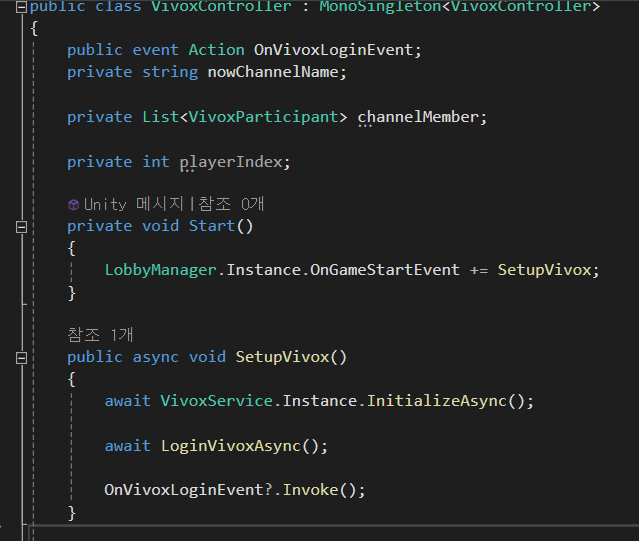
Task: Click the Action type keyword
Action: [x=216, y=50]
